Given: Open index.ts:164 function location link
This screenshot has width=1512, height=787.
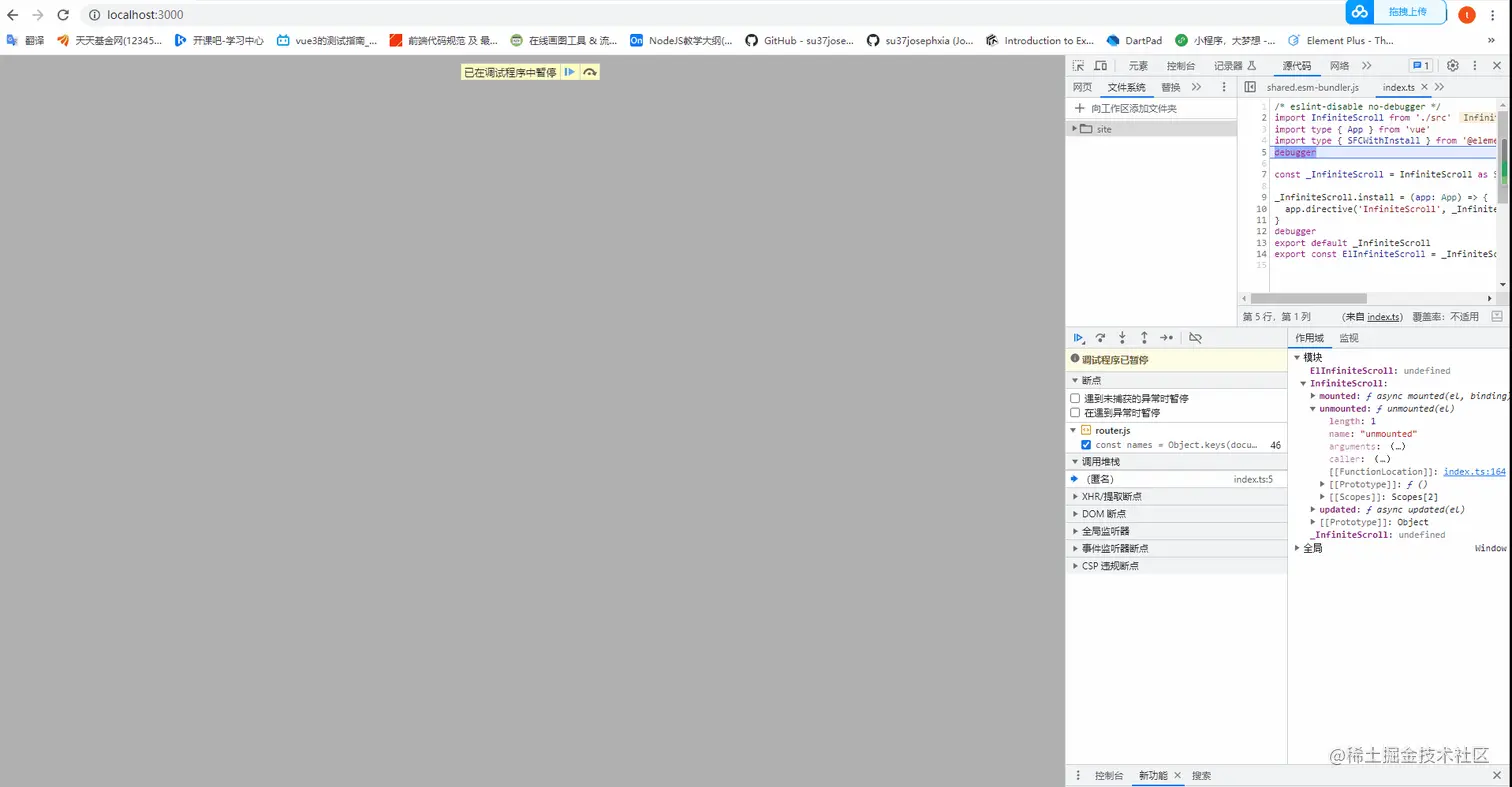Looking at the screenshot, I should tap(1474, 472).
